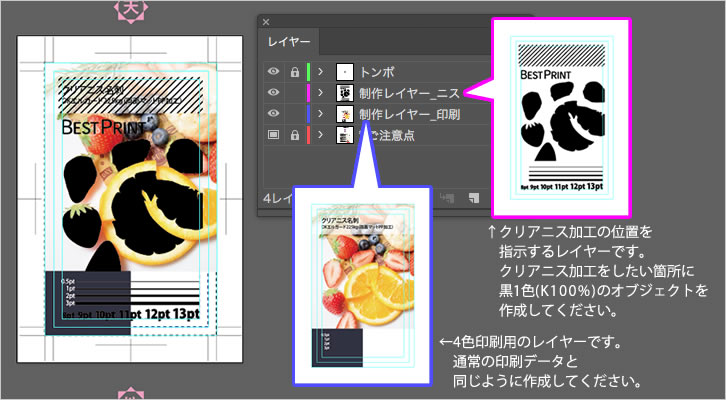The height and width of the screenshot is (400, 726).
Task: Toggle the empty lock slot on 制作レイヤー_印刷
Action: pos(294,113)
